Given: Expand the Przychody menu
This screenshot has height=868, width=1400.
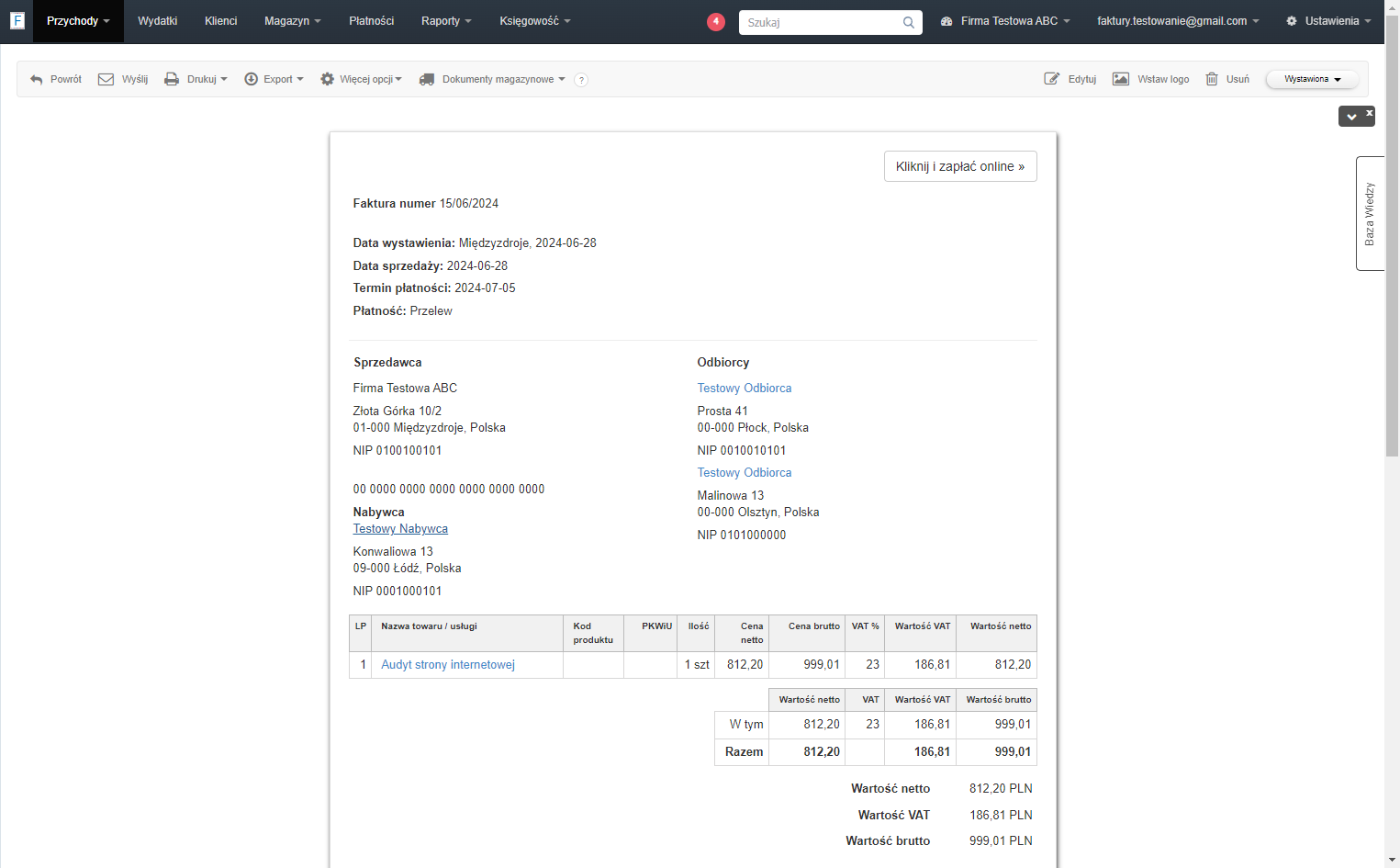Looking at the screenshot, I should (x=78, y=21).
